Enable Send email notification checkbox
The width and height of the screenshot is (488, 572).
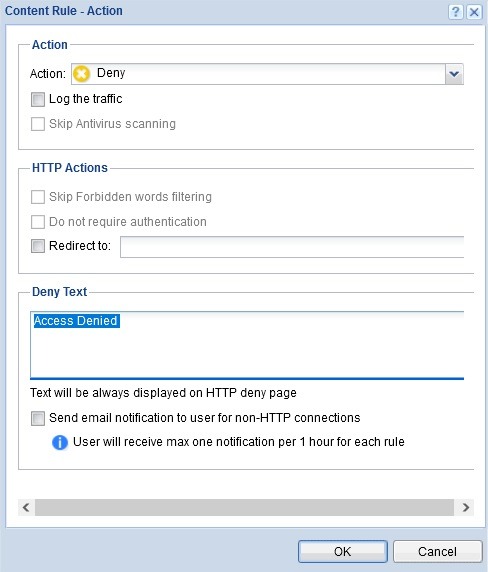pyautogui.click(x=38, y=418)
